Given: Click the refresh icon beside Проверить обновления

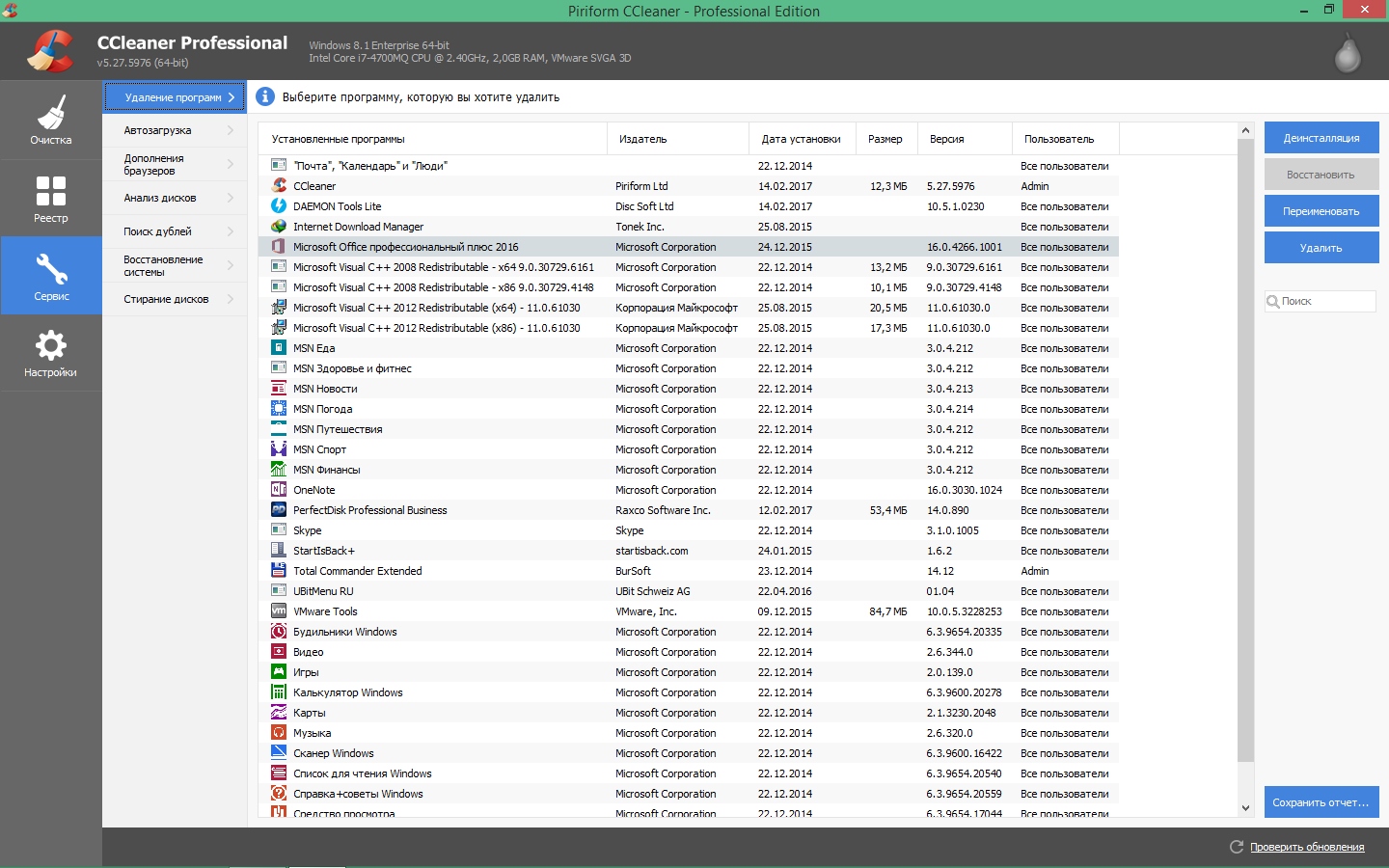Looking at the screenshot, I should pos(1237,847).
